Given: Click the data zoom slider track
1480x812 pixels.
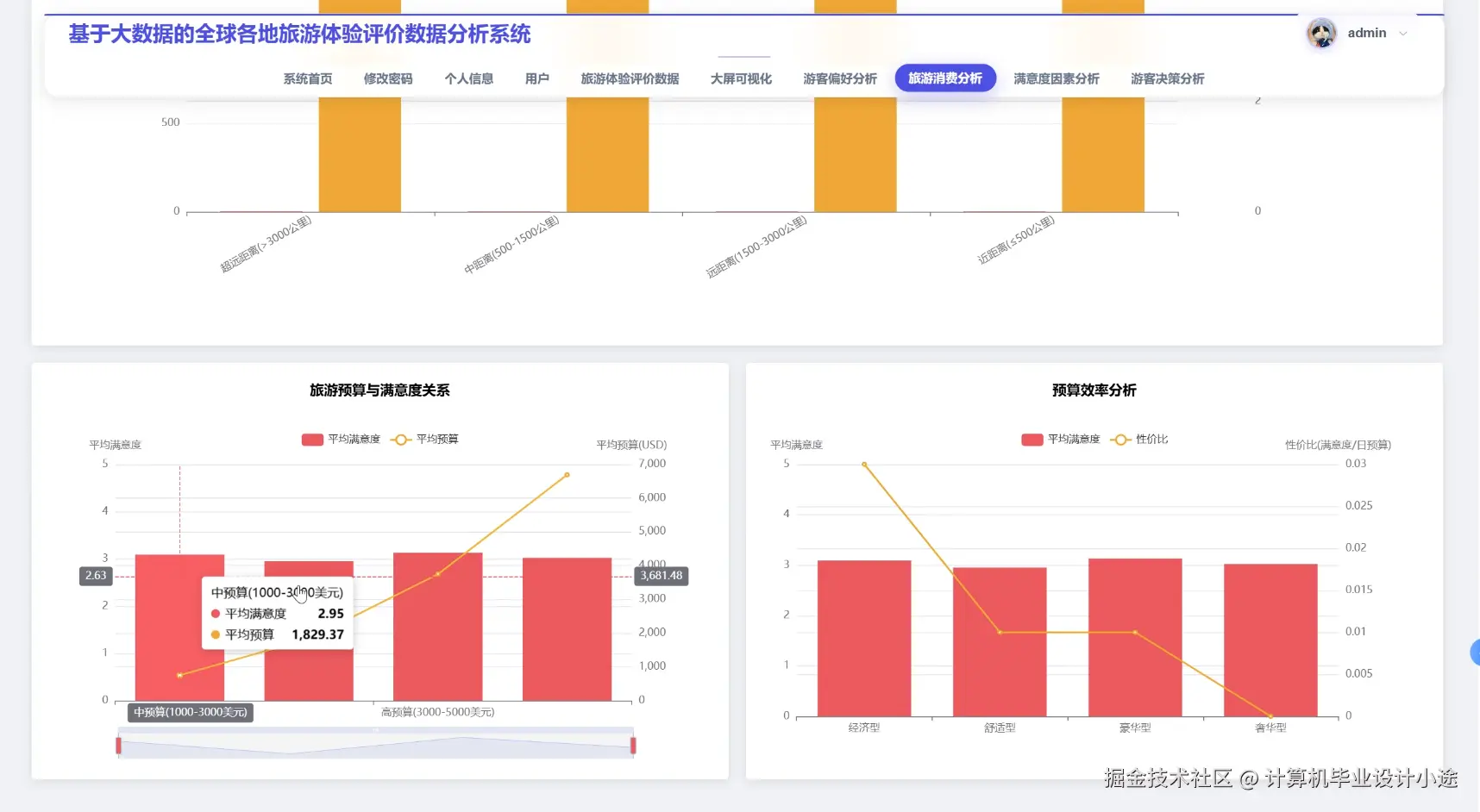Looking at the screenshot, I should click(x=375, y=745).
